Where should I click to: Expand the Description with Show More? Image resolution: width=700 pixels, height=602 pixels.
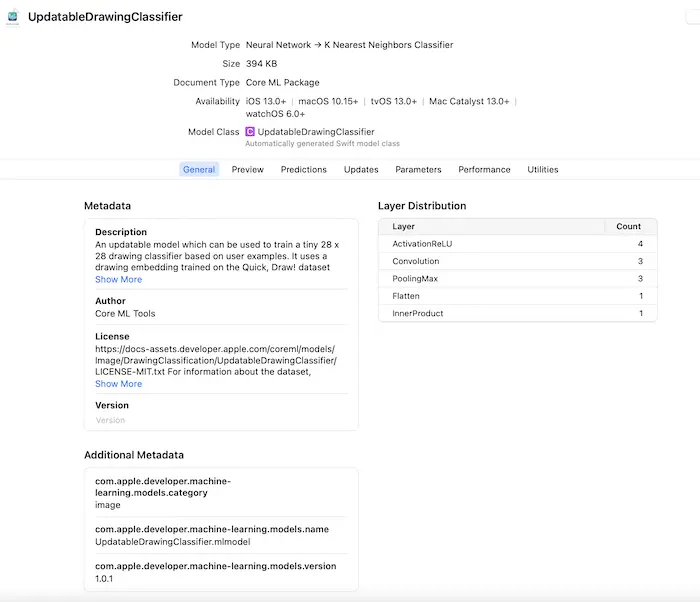pyautogui.click(x=118, y=280)
